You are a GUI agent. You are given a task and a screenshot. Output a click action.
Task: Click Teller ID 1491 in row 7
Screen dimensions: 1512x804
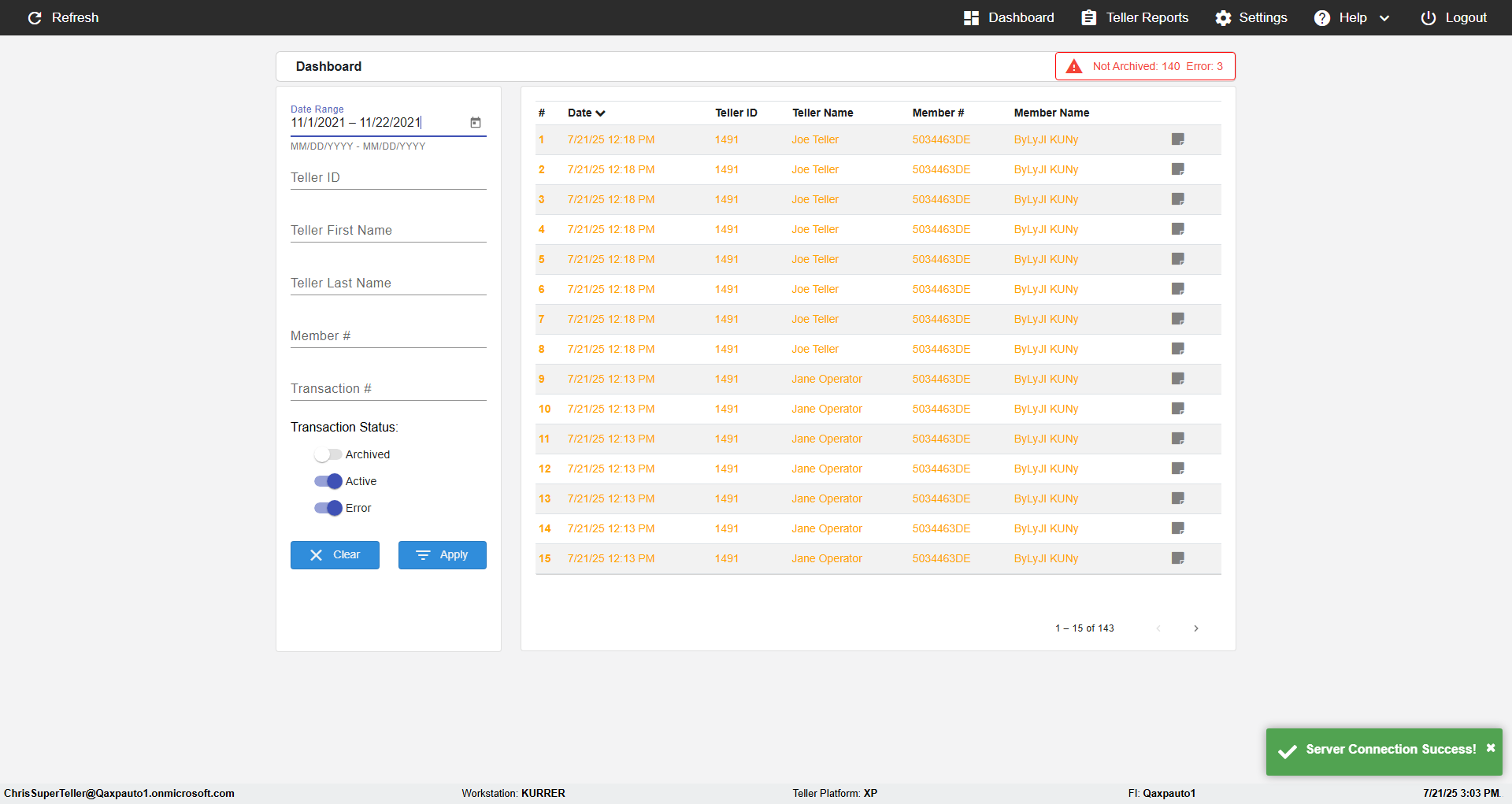coord(727,319)
